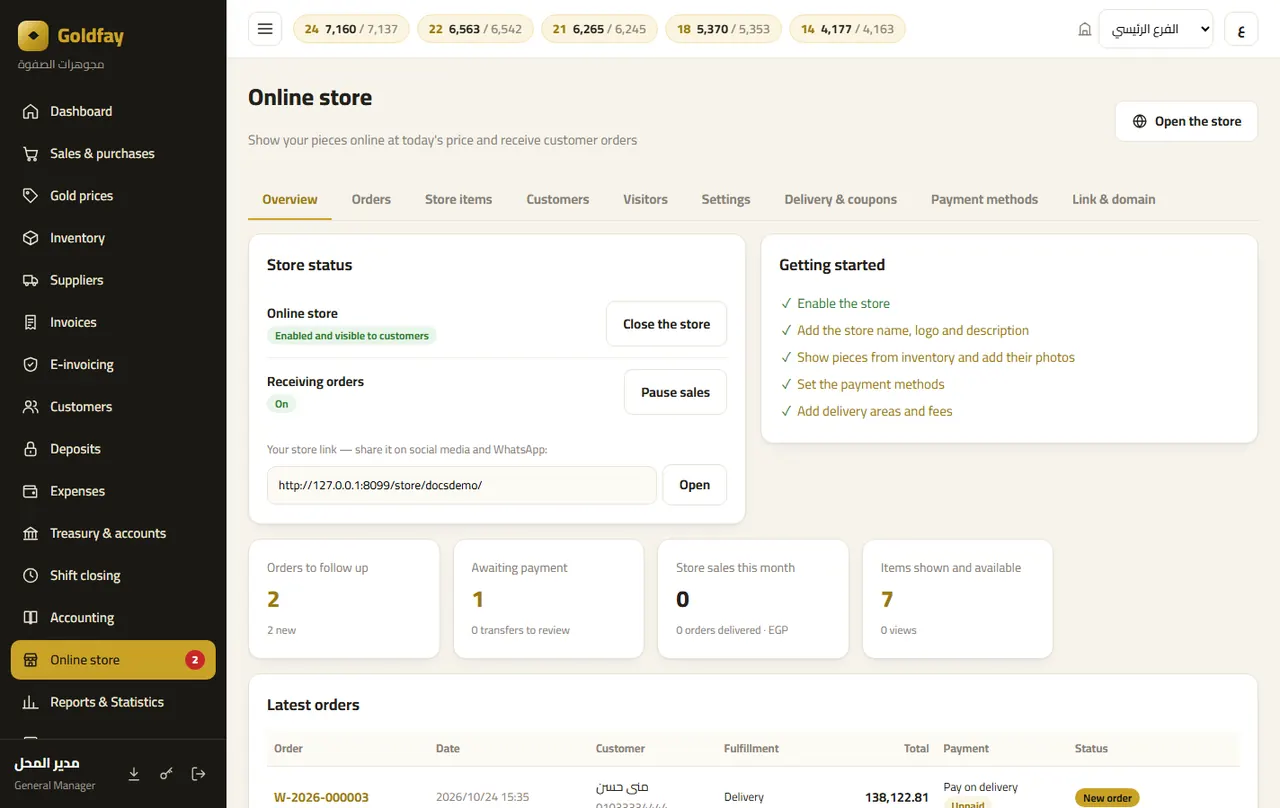Open the Store items tab
This screenshot has height=808, width=1280.
[x=458, y=199]
